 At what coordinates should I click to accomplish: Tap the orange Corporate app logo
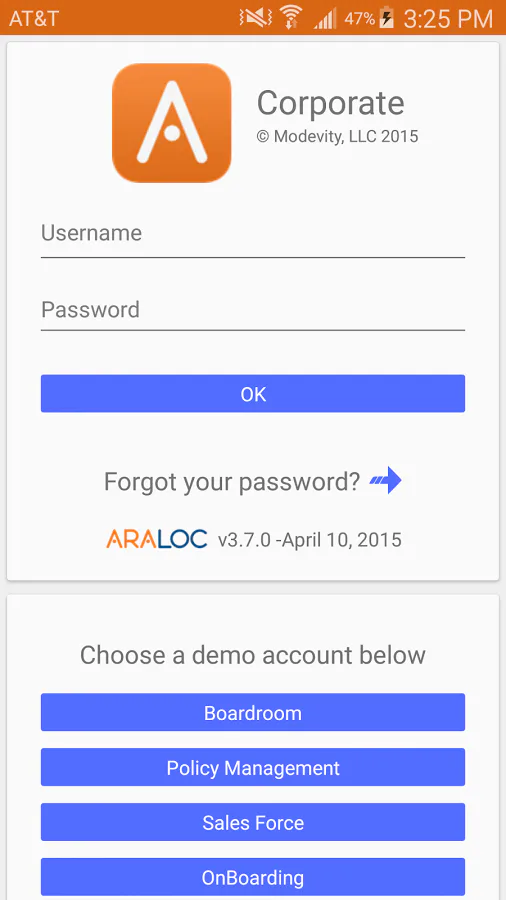tap(172, 123)
